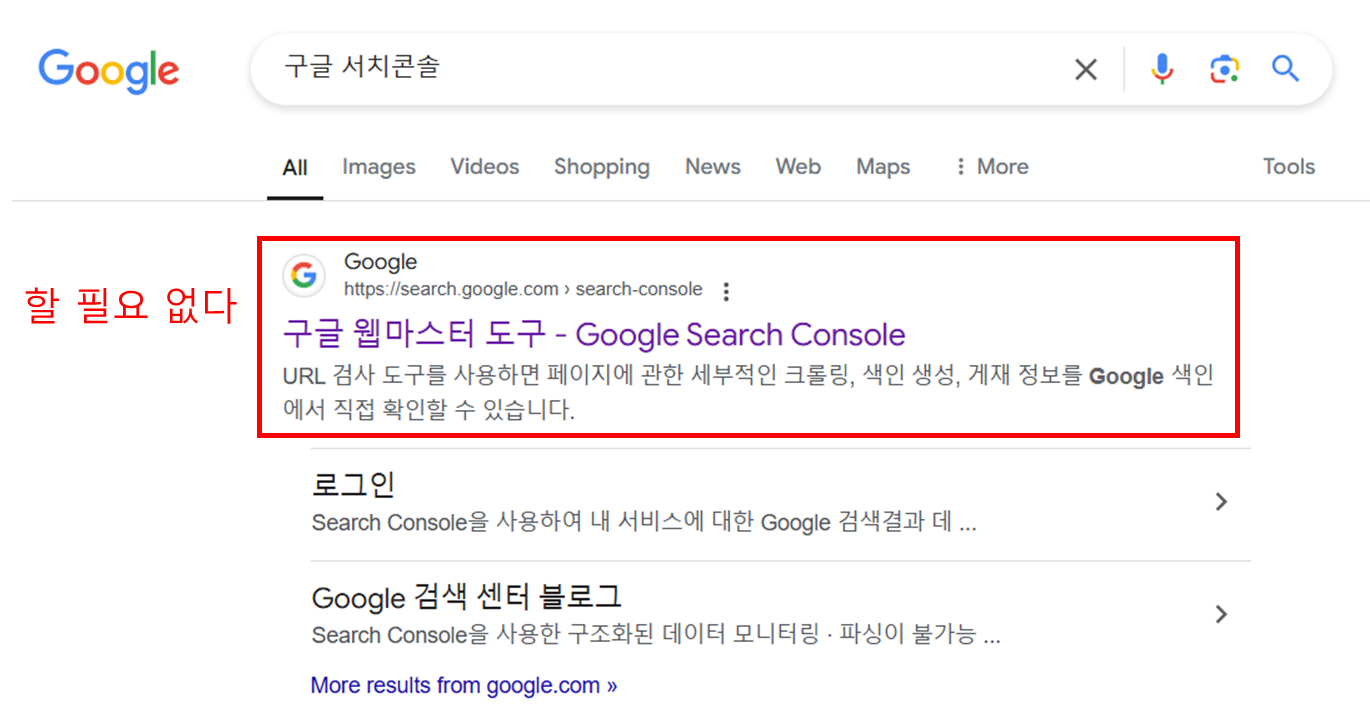Open the News tab
The image size is (1370, 723).
[713, 167]
